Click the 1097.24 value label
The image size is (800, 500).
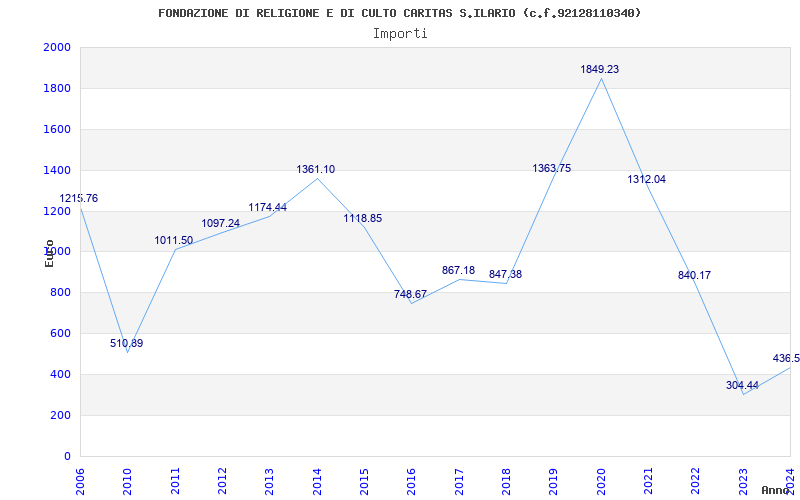point(220,223)
